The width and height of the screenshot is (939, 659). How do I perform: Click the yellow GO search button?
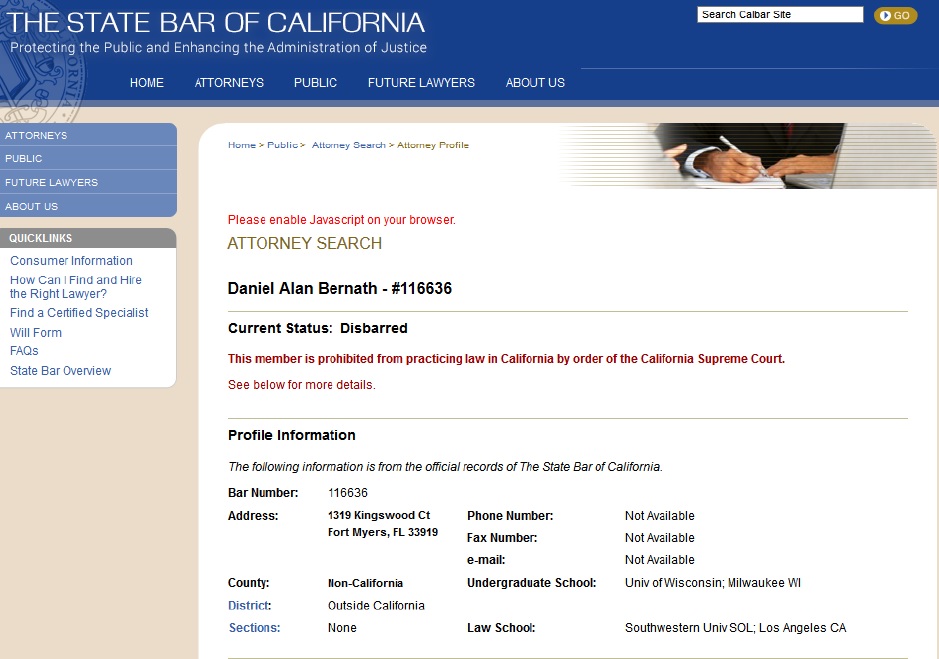click(894, 15)
